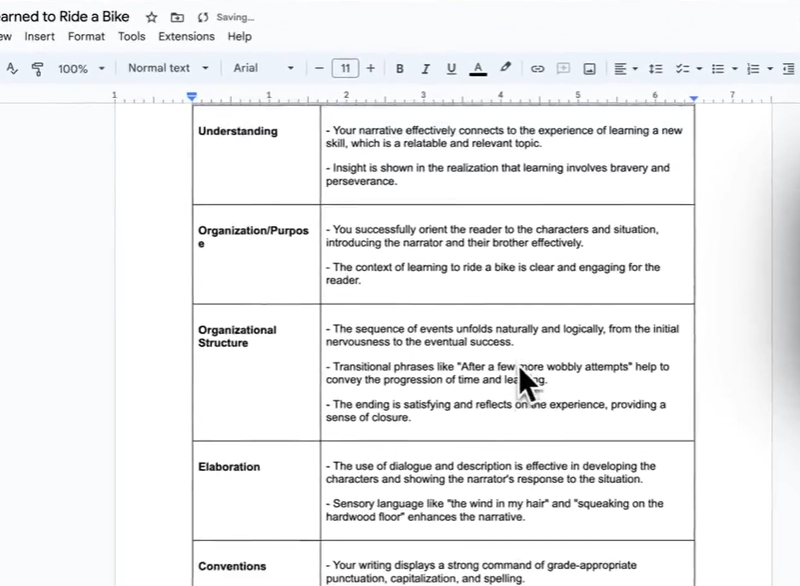Click text 'Your writing displays a strong command'

pos(431,565)
